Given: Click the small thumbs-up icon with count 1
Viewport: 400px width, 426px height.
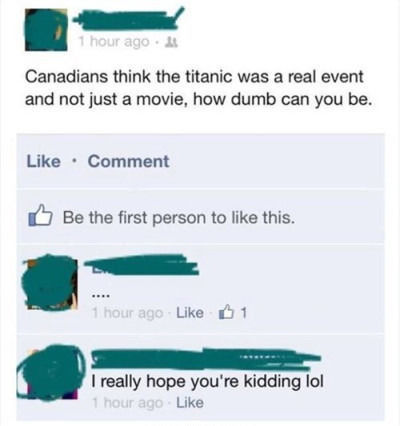Looking at the screenshot, I should [226, 312].
